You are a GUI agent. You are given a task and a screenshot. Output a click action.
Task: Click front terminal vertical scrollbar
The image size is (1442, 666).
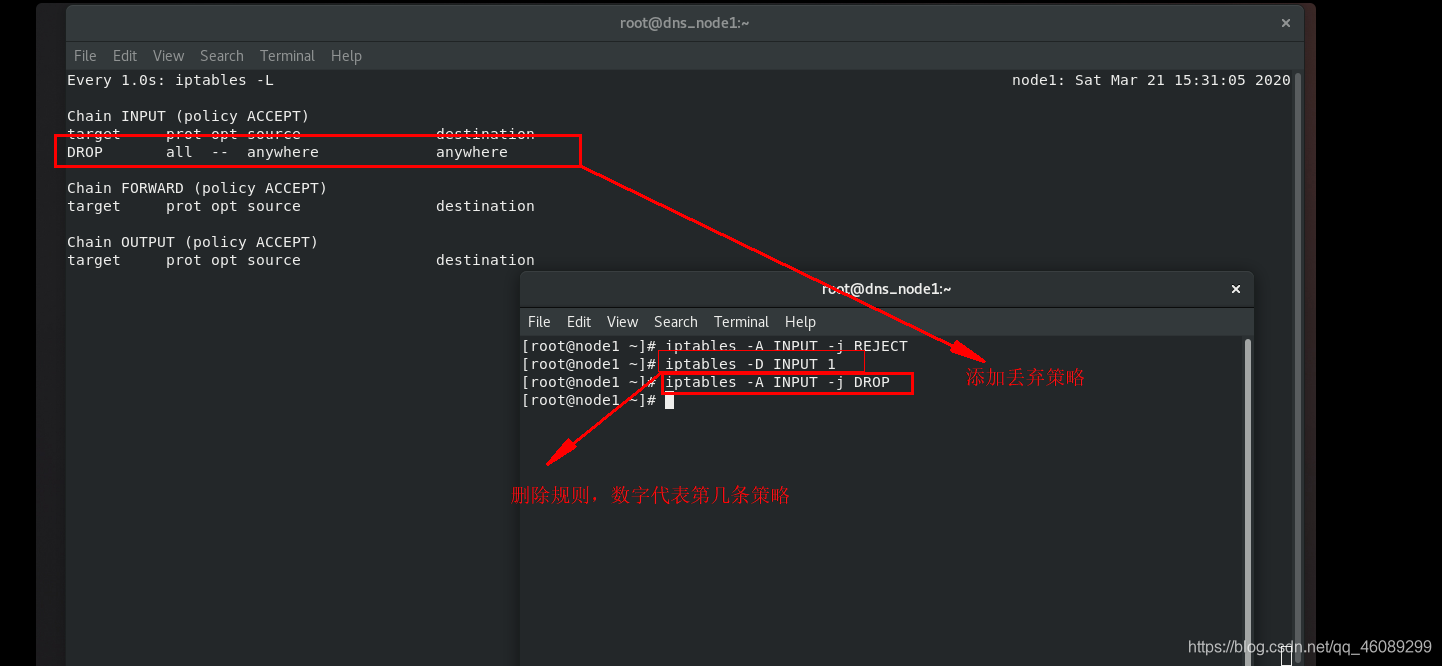click(1248, 500)
